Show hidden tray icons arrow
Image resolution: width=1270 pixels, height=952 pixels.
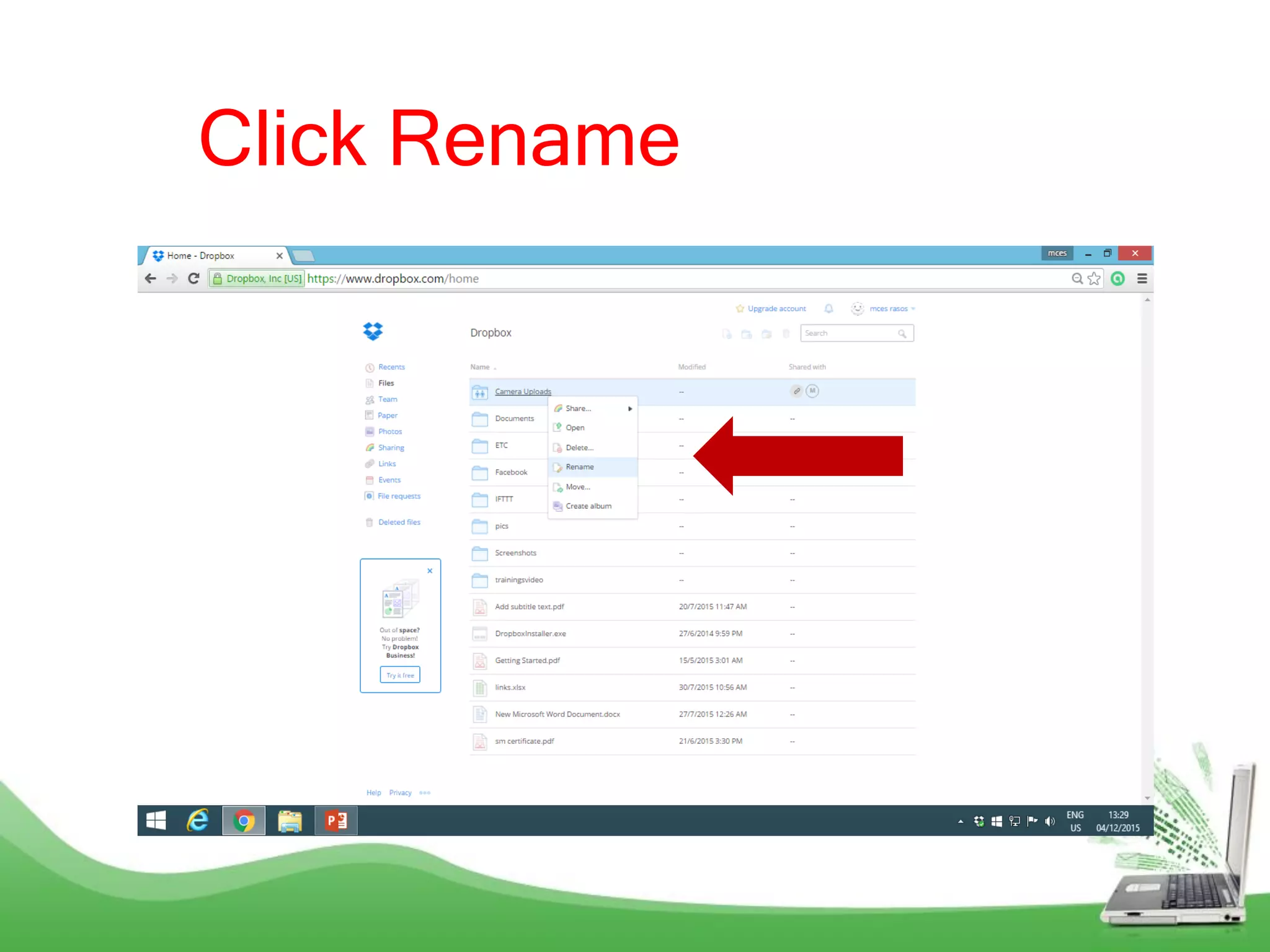point(961,822)
